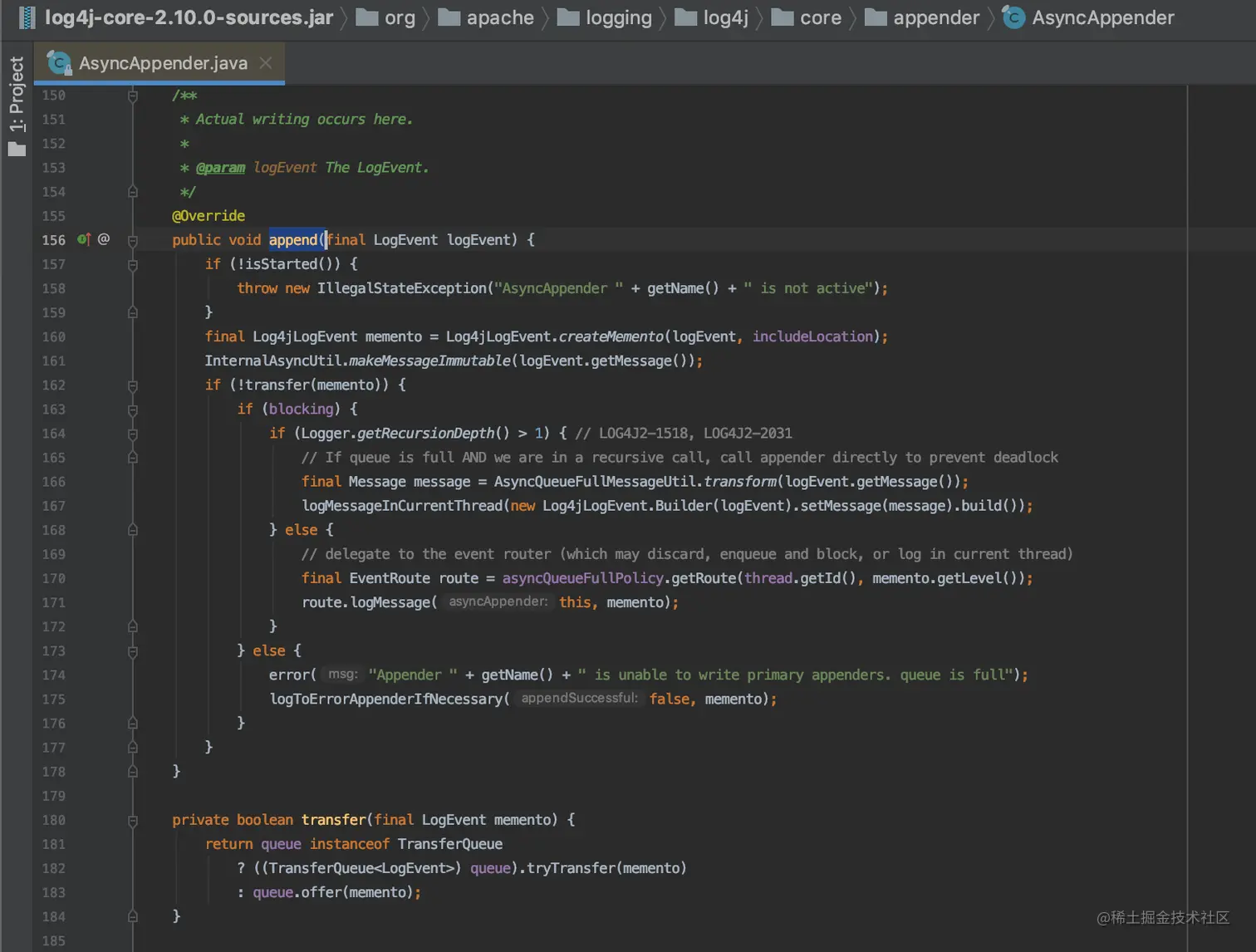
Task: Collapse the append method at line 156
Action: point(133,240)
